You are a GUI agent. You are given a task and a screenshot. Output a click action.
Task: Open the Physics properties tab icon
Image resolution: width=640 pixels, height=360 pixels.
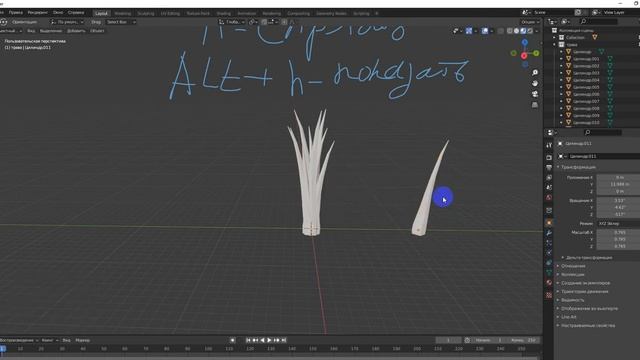[549, 253]
